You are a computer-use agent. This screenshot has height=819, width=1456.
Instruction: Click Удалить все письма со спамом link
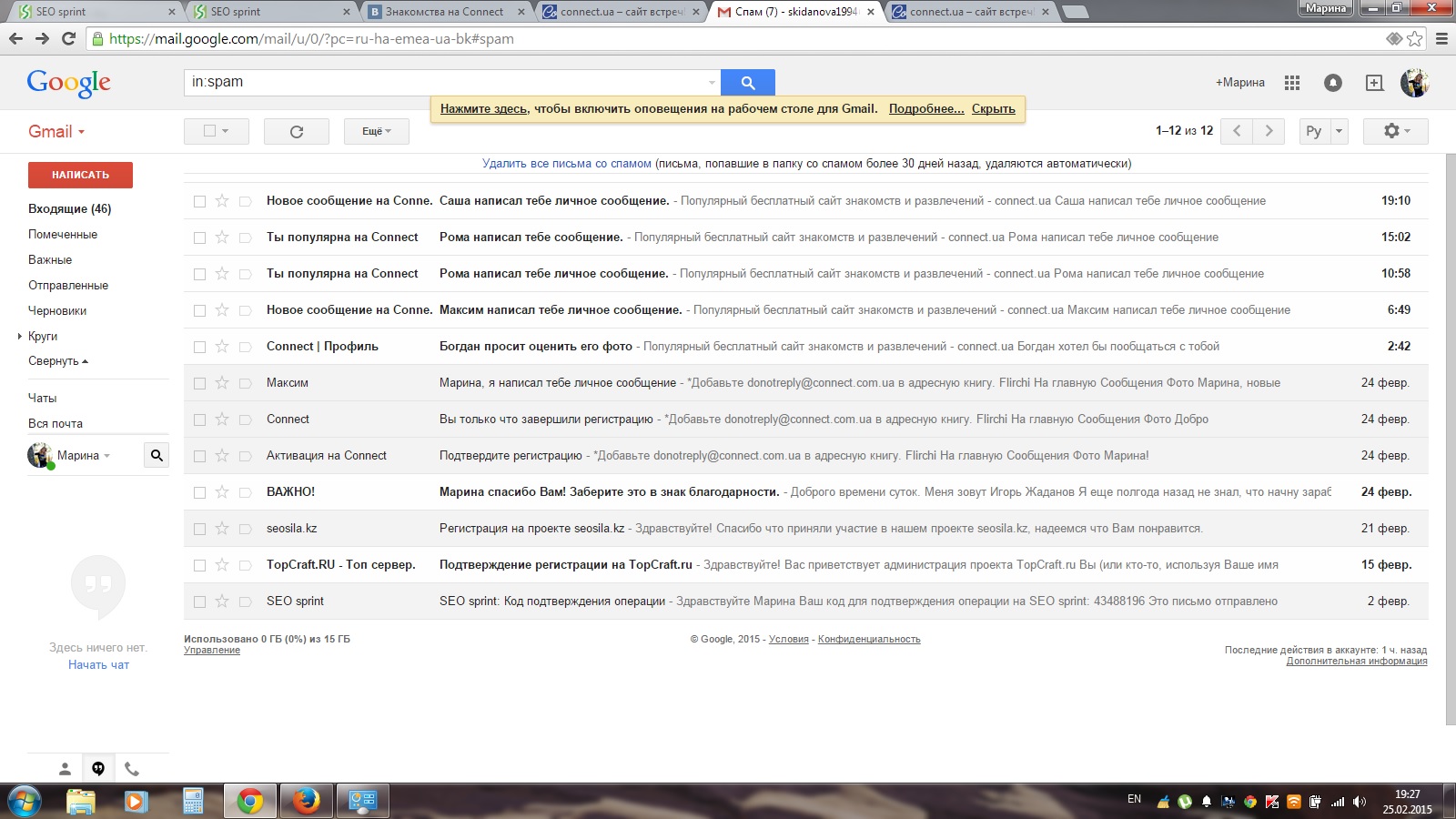pos(567,164)
